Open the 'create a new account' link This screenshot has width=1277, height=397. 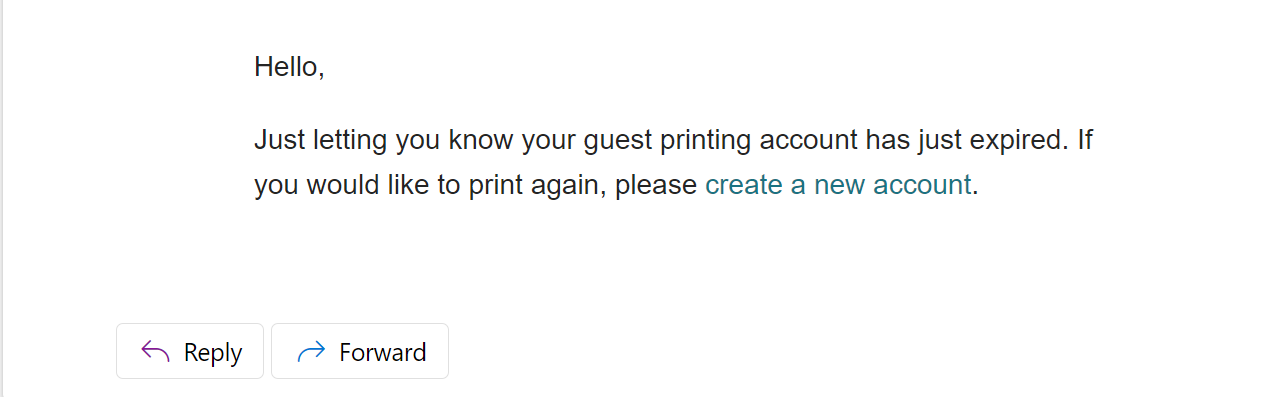838,185
